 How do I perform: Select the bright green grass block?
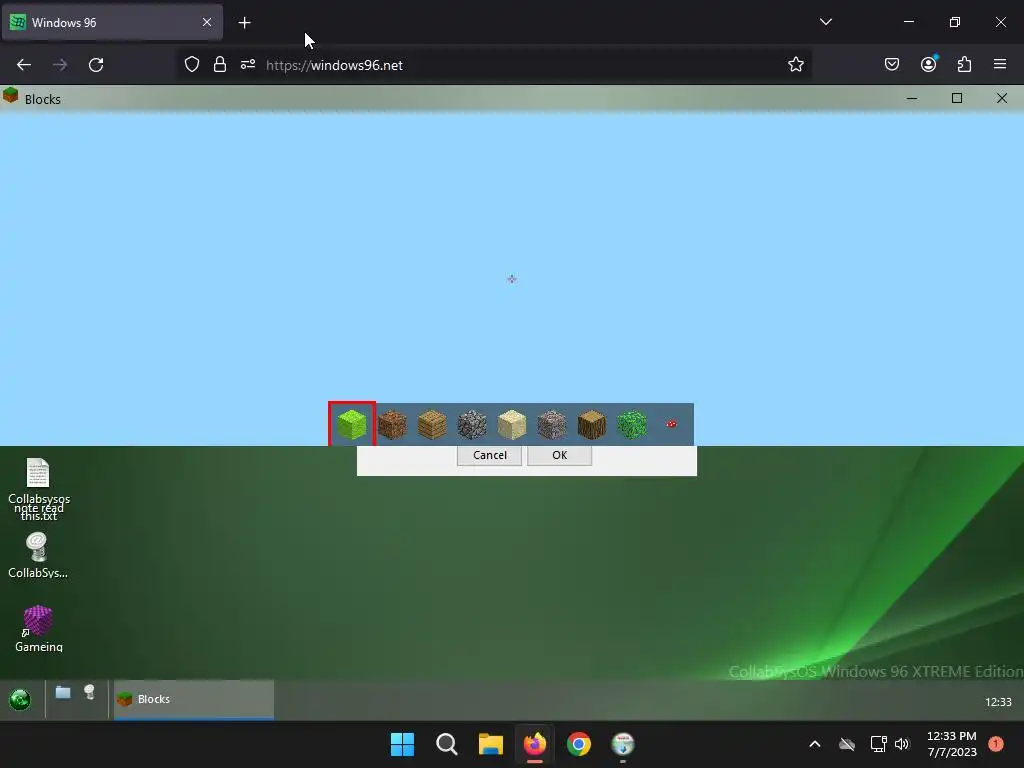coord(352,424)
